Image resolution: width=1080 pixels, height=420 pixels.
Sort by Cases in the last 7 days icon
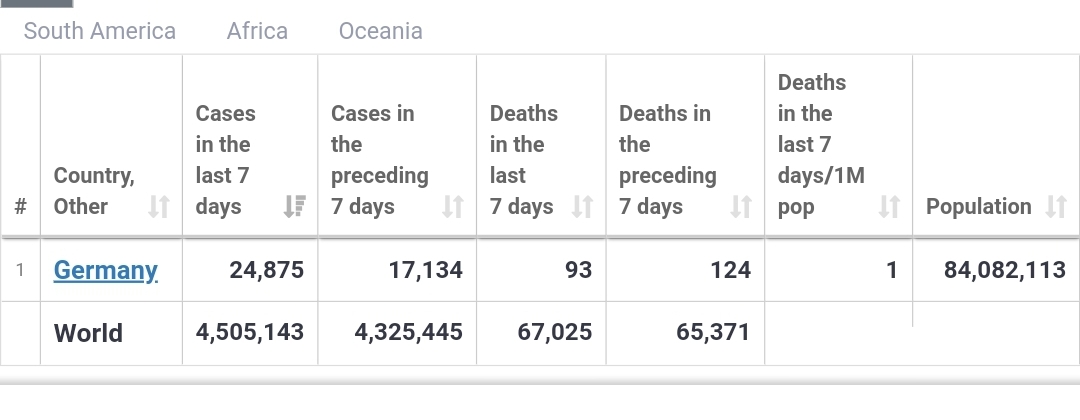[x=295, y=207]
